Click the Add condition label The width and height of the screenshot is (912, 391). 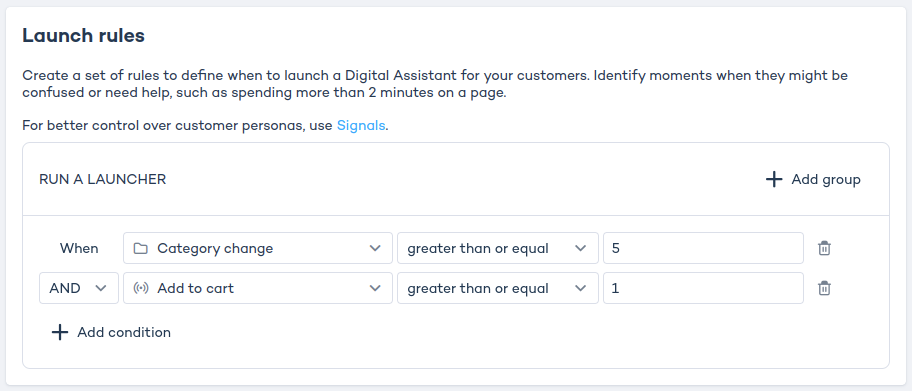[x=124, y=332]
